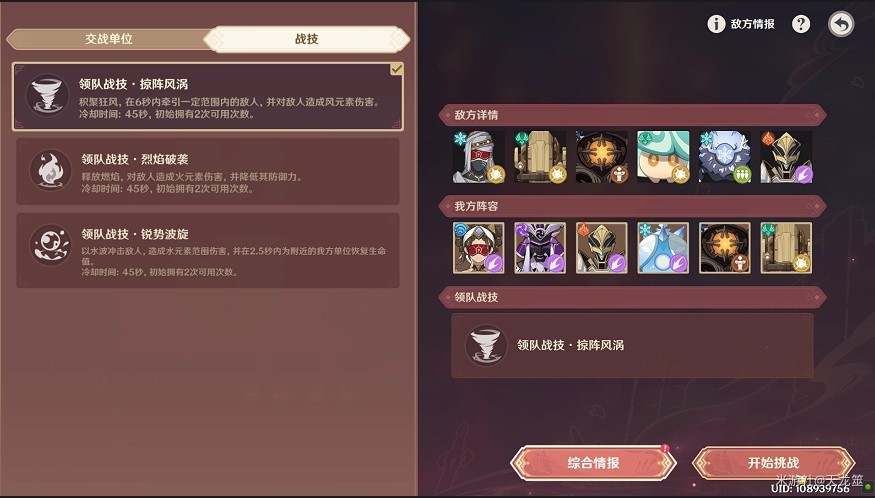Select the 锐势波旋 water skill icon
Image resolution: width=875 pixels, height=498 pixels.
coord(50,246)
